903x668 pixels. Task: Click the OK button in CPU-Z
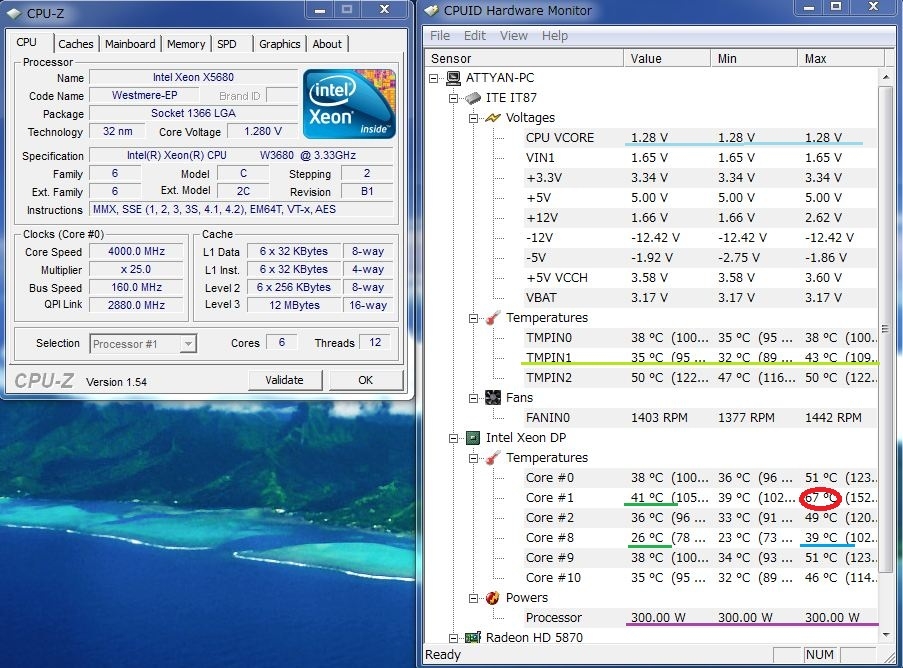(x=365, y=380)
